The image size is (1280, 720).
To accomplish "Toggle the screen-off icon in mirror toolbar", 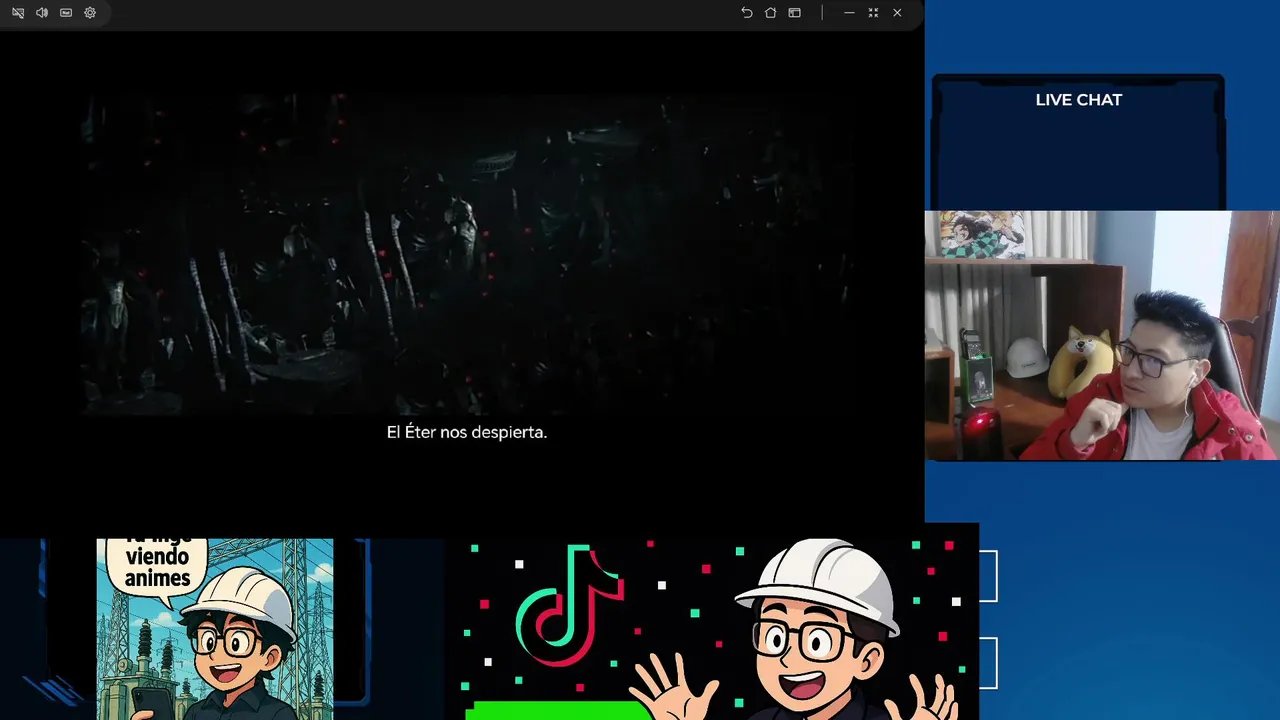I will (18, 13).
